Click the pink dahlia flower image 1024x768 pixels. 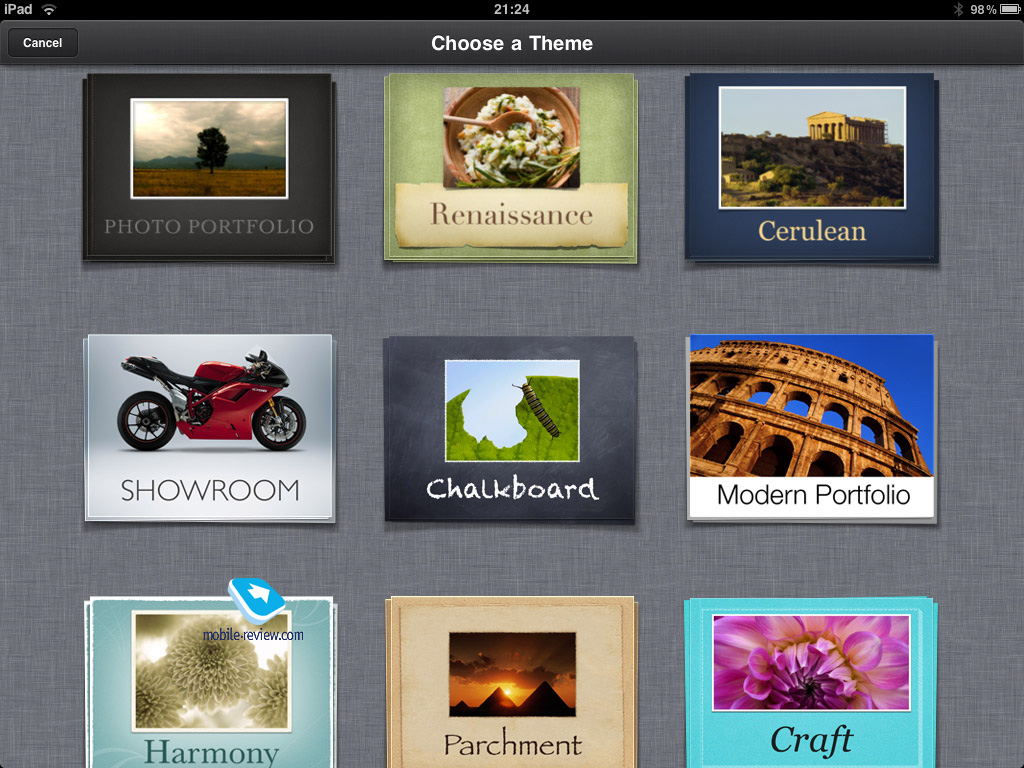coord(811,662)
